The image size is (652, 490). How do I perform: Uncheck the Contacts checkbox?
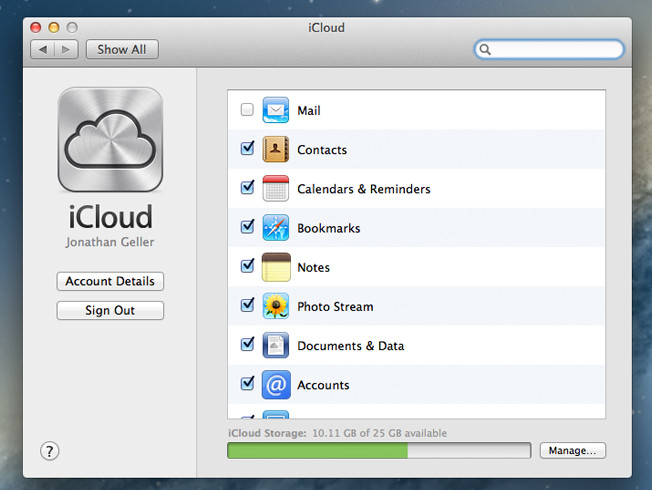point(247,148)
